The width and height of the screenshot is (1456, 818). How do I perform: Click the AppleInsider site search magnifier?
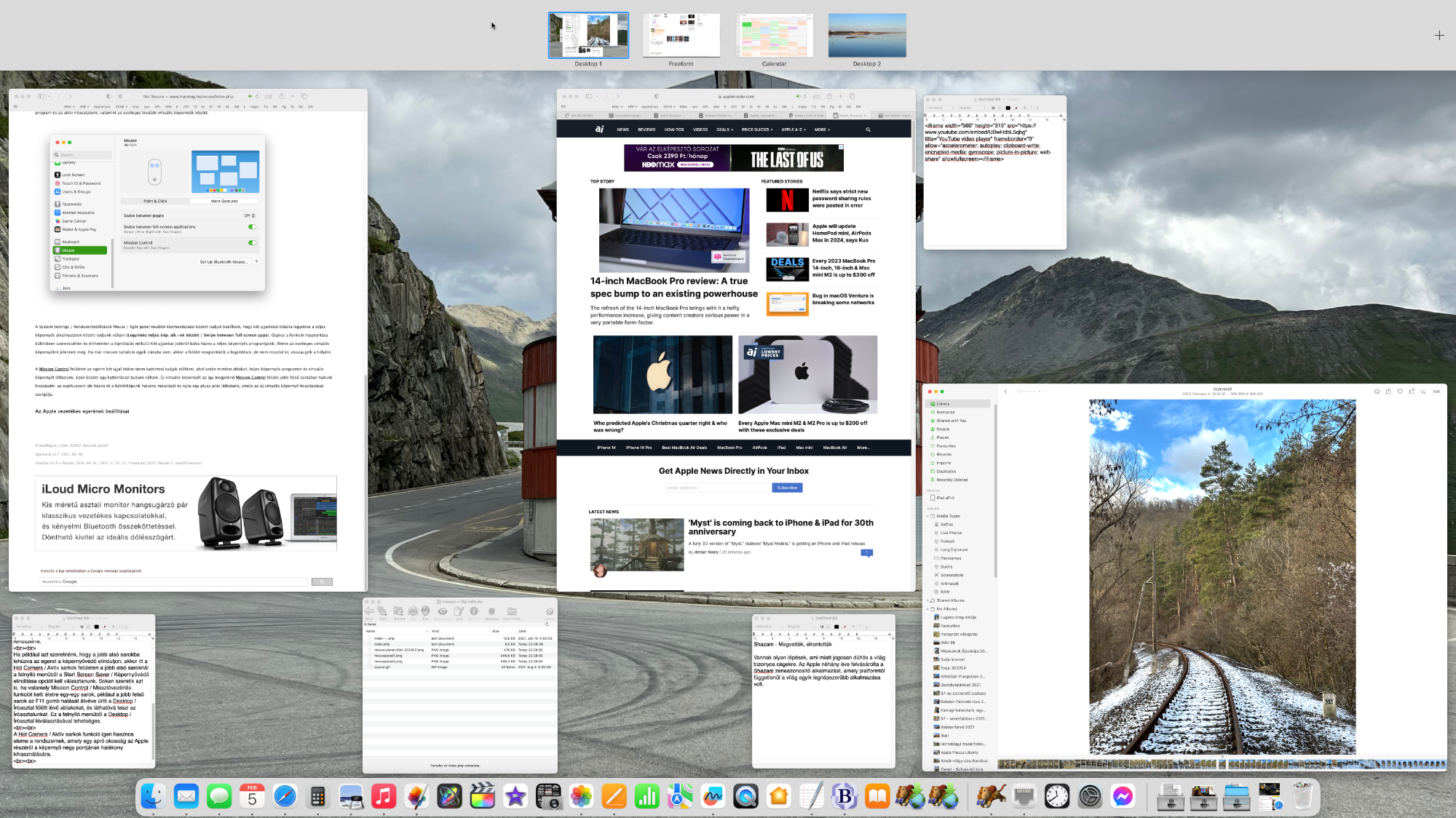coord(868,130)
